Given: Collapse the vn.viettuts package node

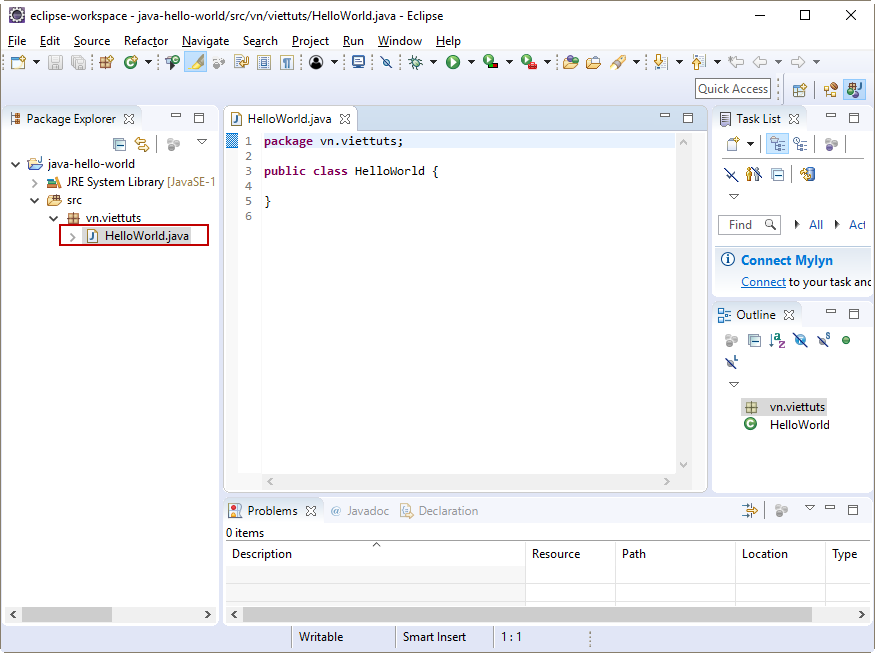Looking at the screenshot, I should [54, 218].
